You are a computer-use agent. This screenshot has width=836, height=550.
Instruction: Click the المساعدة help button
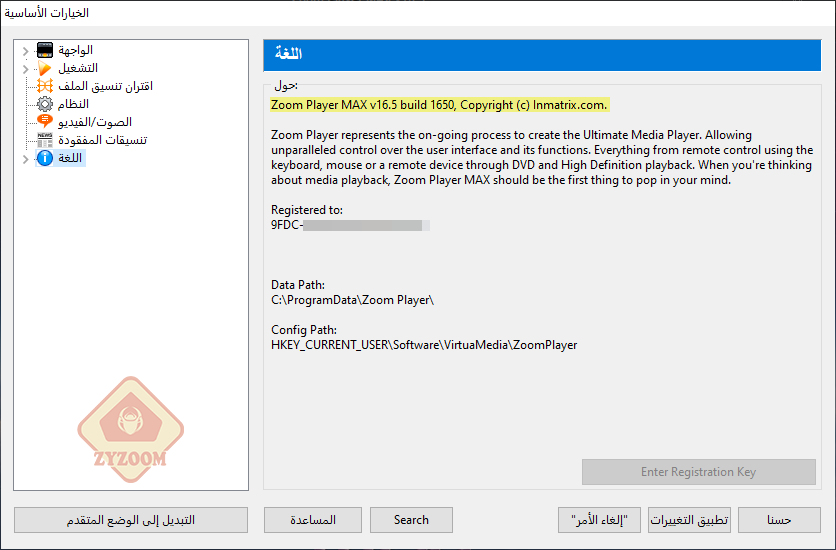pos(312,520)
